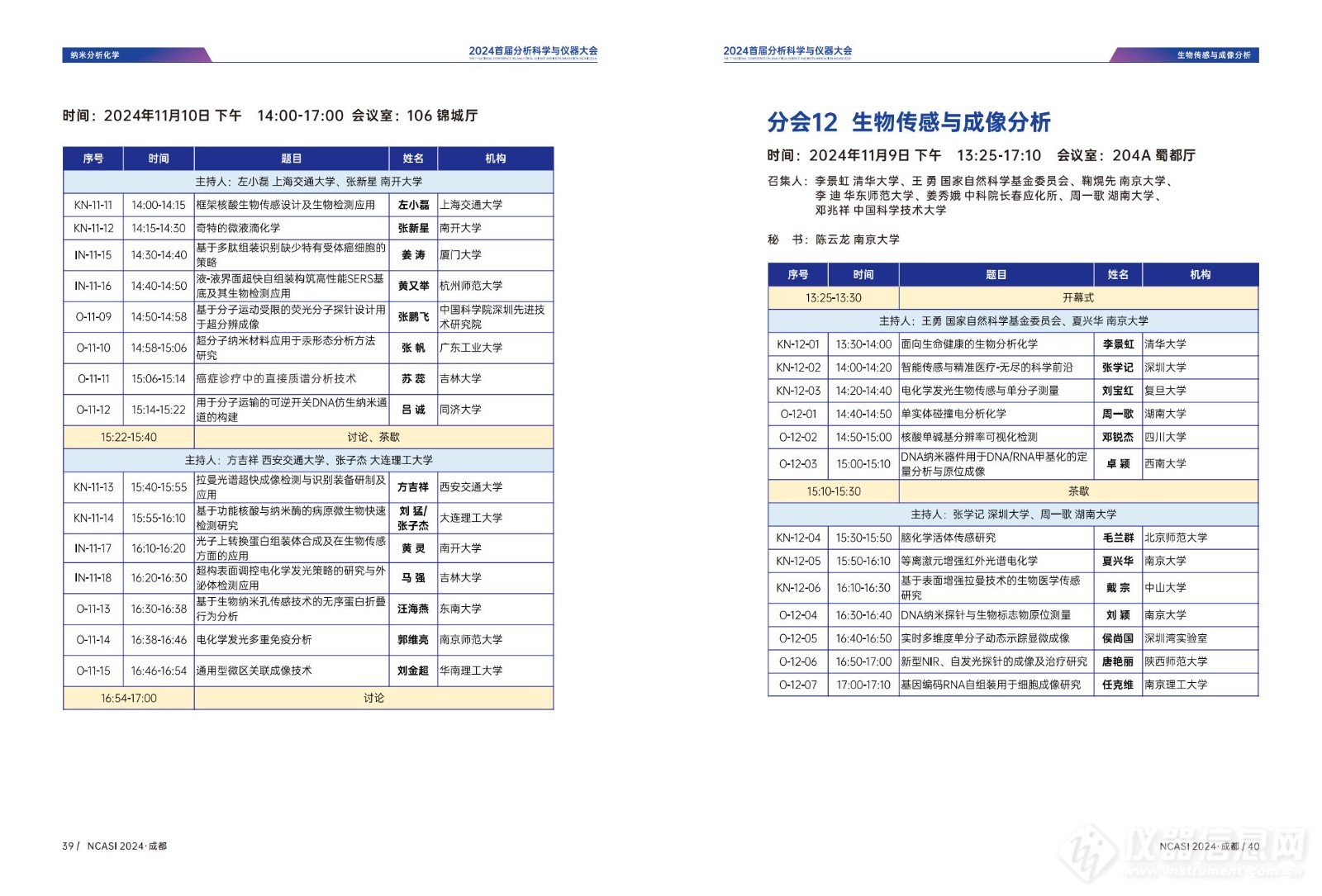Click the left page header tag 纳米分析化学
The height and width of the screenshot is (896, 1322).
click(95, 55)
